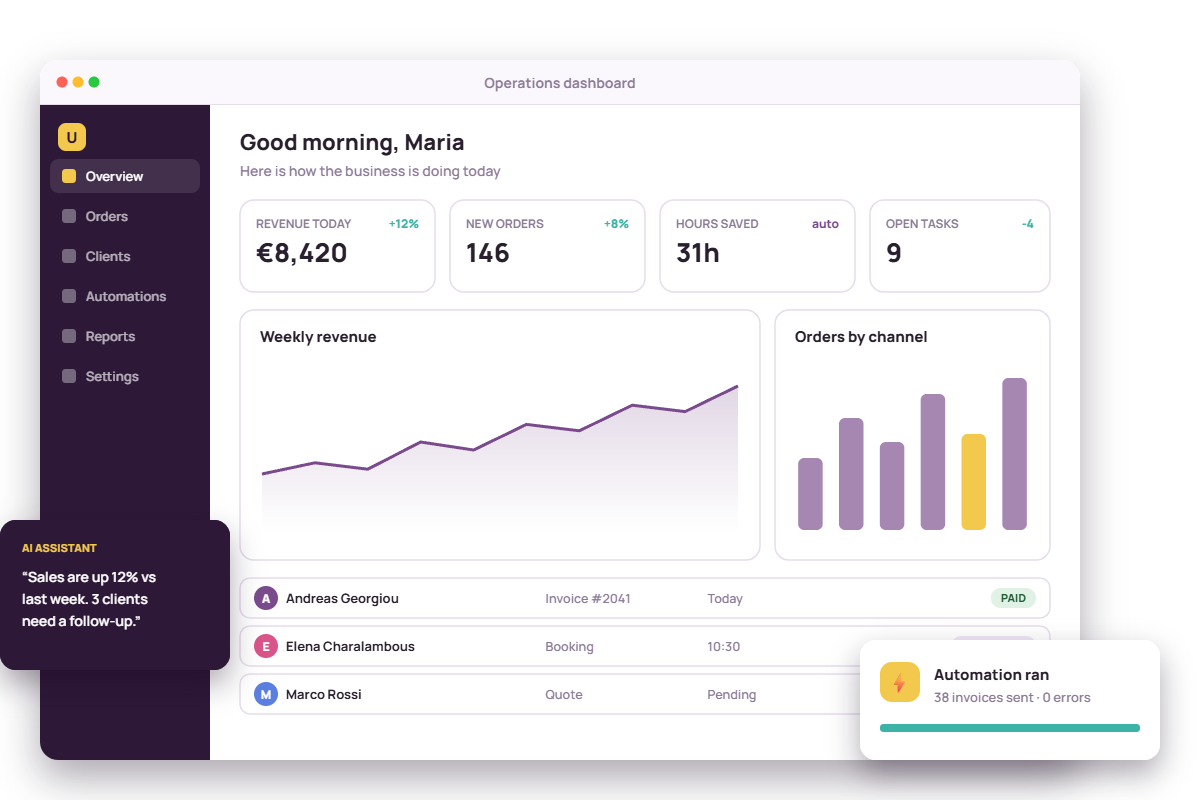
Task: Click the Open Tasks card
Action: pyautogui.click(x=960, y=246)
